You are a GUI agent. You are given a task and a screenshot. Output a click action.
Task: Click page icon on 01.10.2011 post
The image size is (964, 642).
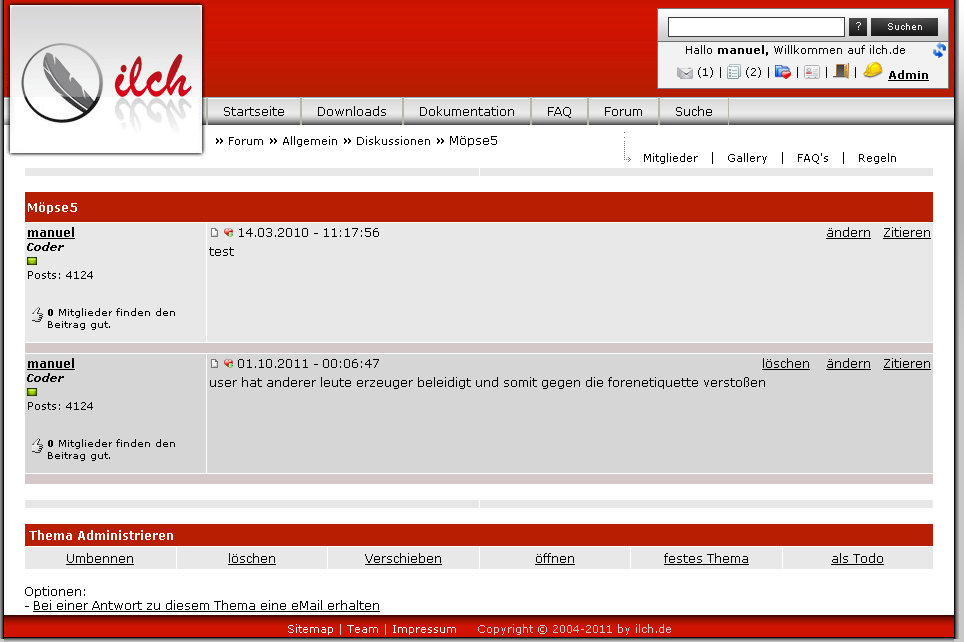[214, 363]
